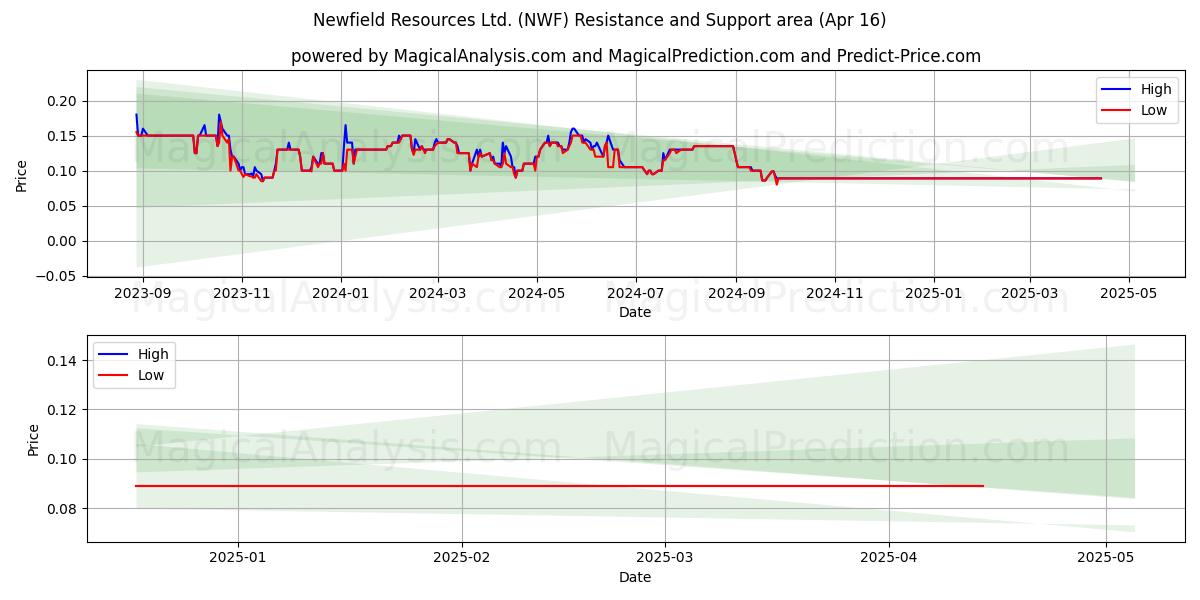Click 'High' in the top chart legend
The height and width of the screenshot is (600, 1200).
(1156, 90)
